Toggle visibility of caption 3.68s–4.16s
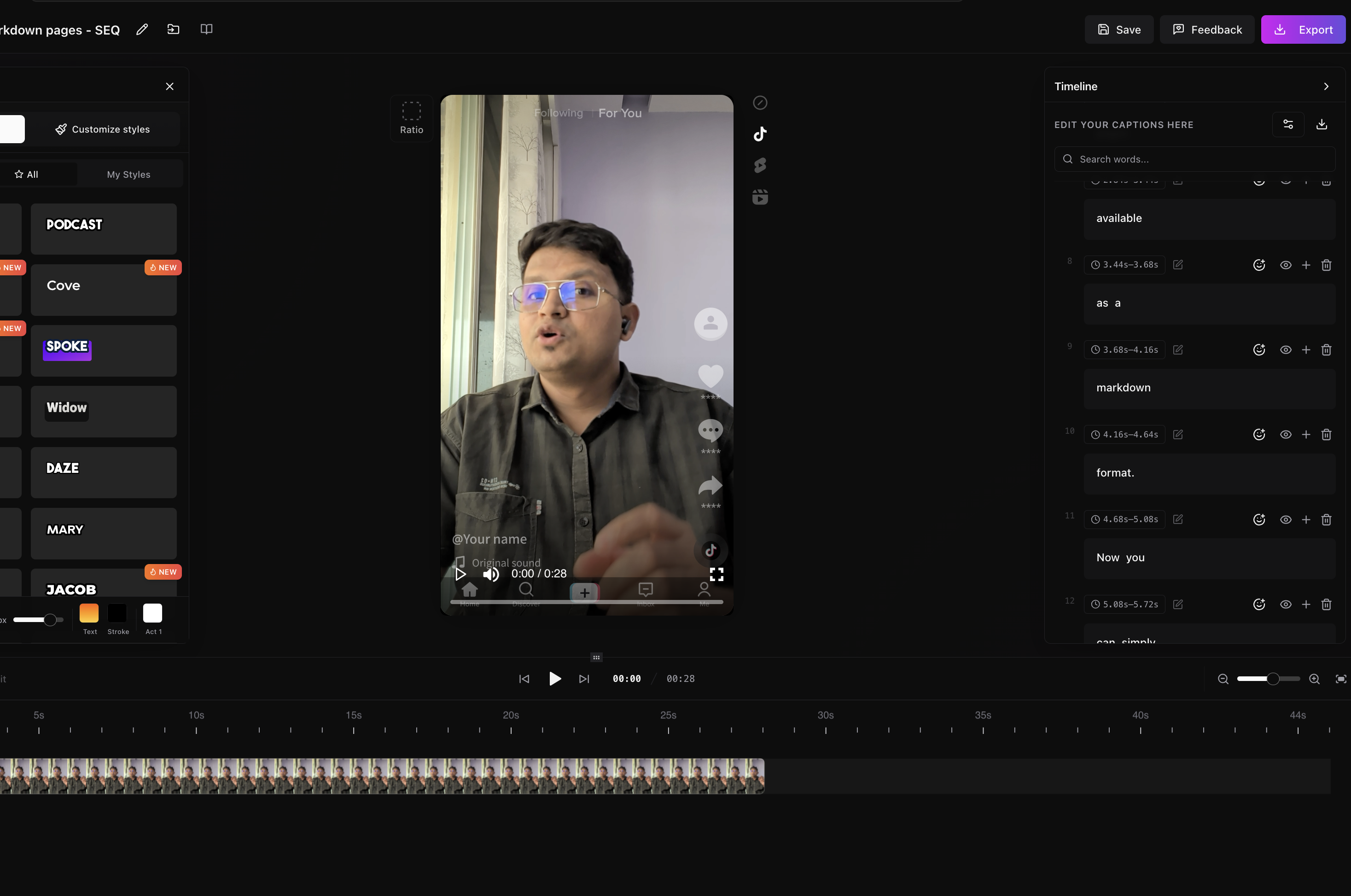This screenshot has height=896, width=1351. pyautogui.click(x=1285, y=350)
